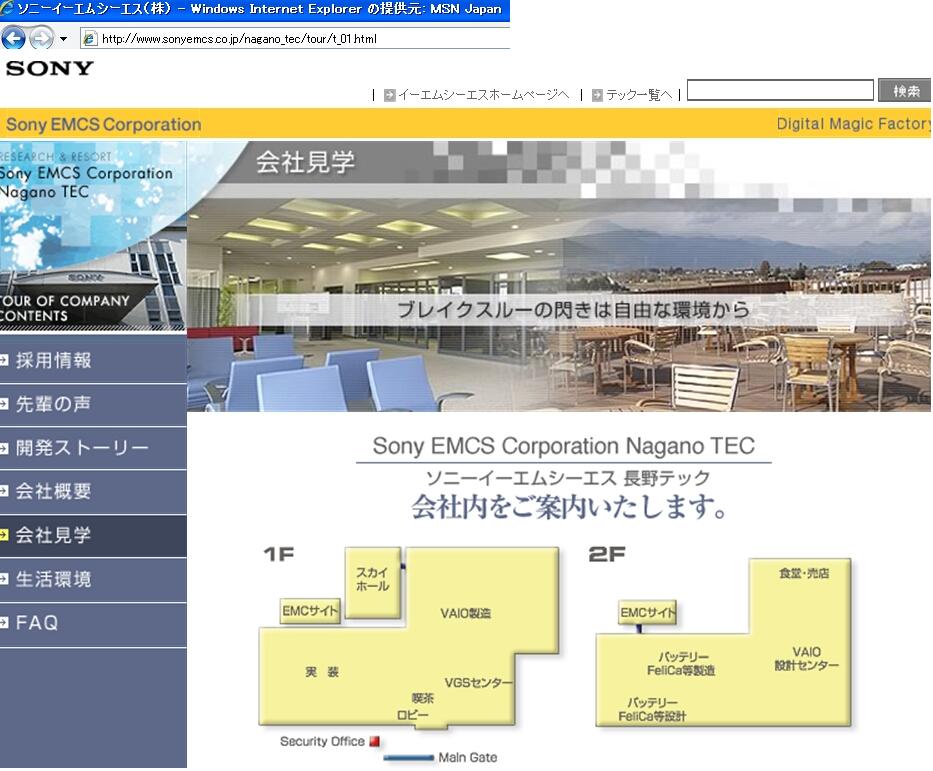
Task: Click red Security Office marker
Action: coord(374,741)
